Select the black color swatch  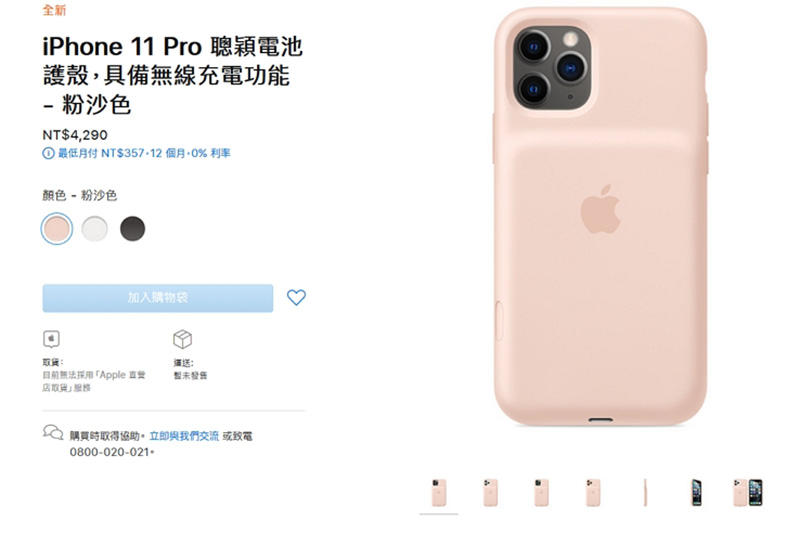click(133, 229)
